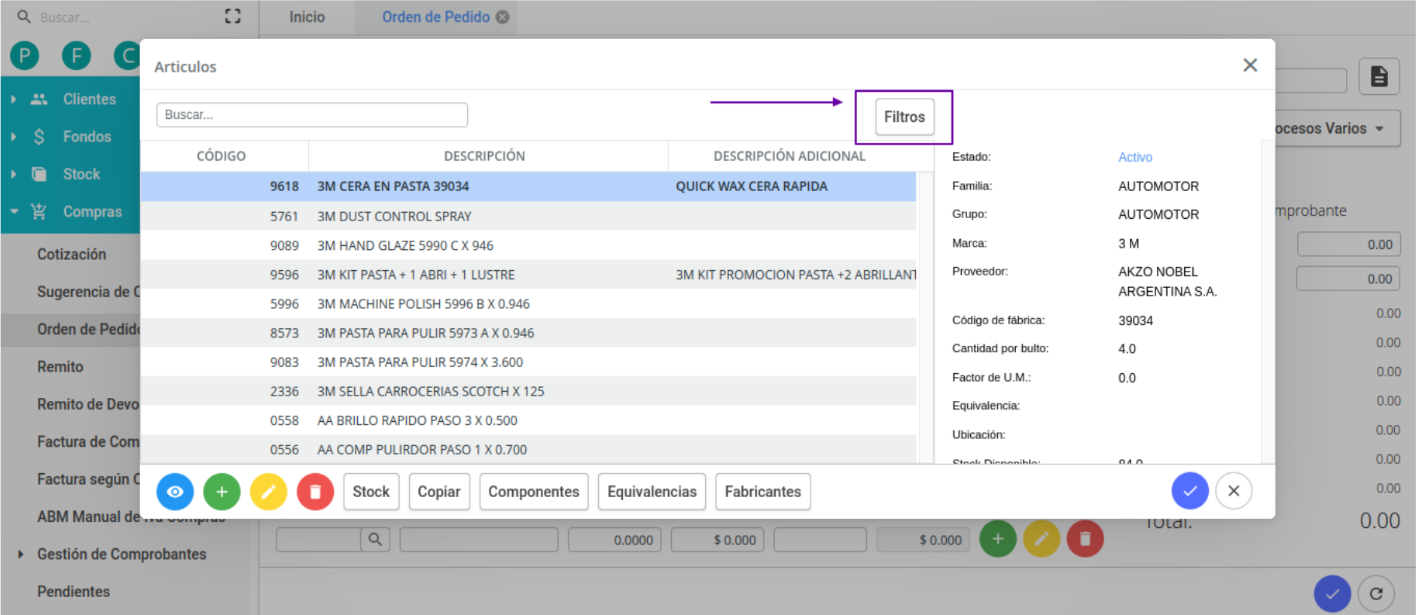Select row AA BRILLO RAPIDO PASO 3 X 0.500
The height and width of the screenshot is (615, 1416).
tap(528, 421)
